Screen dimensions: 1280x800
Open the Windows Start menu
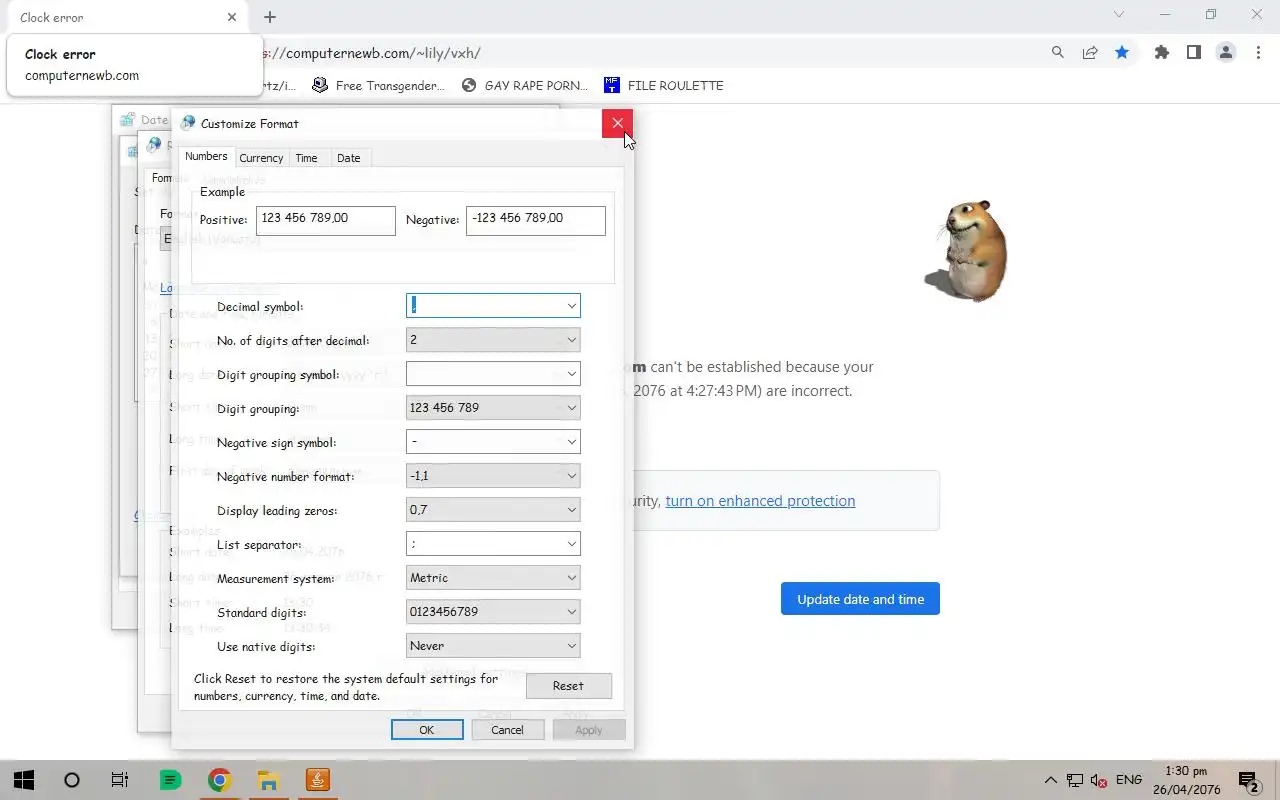24,780
